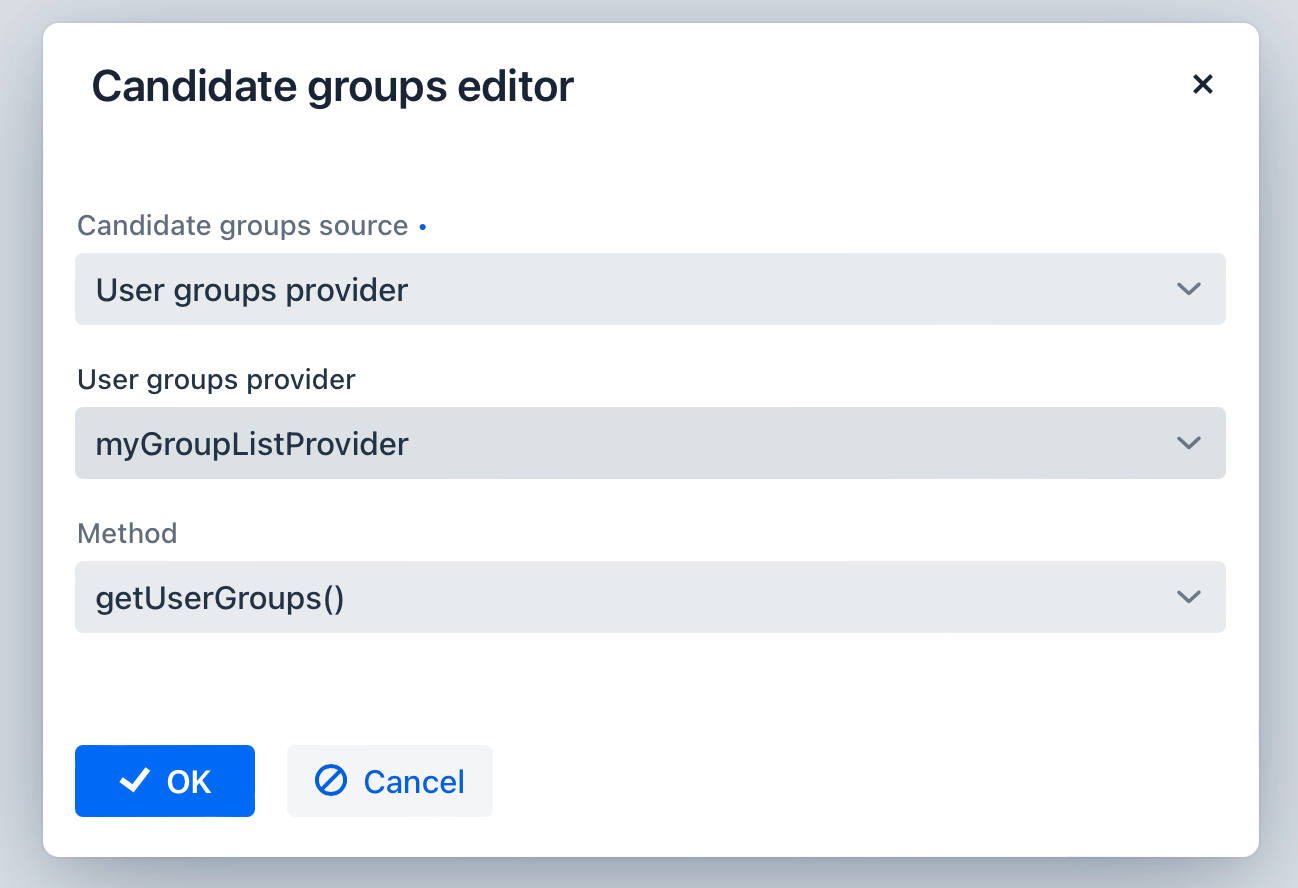This screenshot has width=1298, height=888.
Task: Confirm changes with the OK button
Action: 165,781
